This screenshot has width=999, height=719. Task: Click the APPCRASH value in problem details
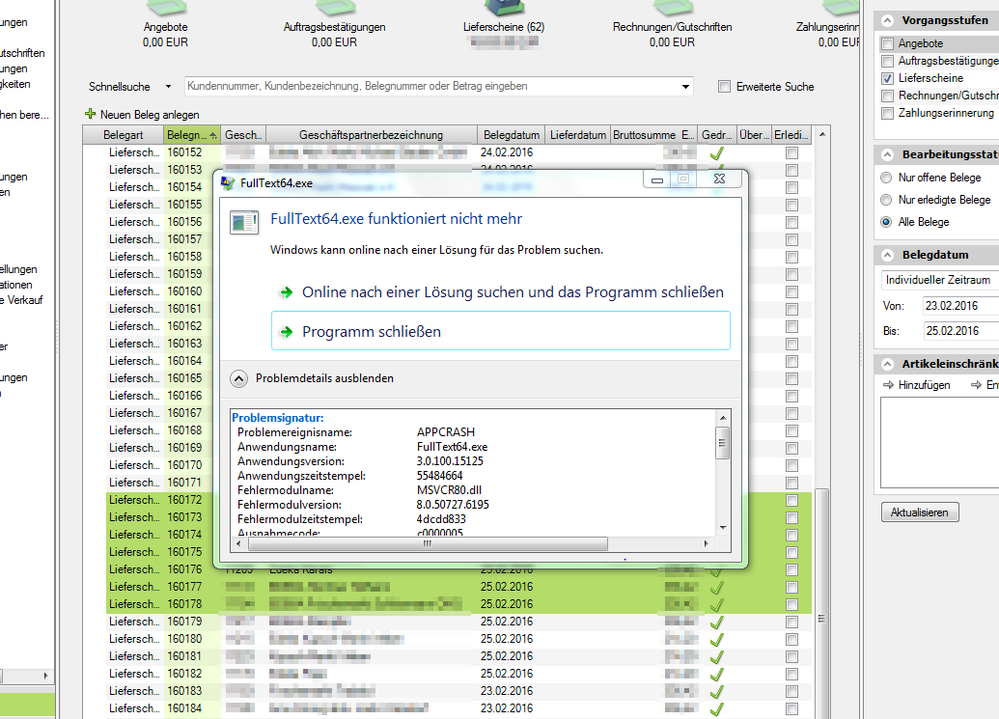tap(446, 432)
